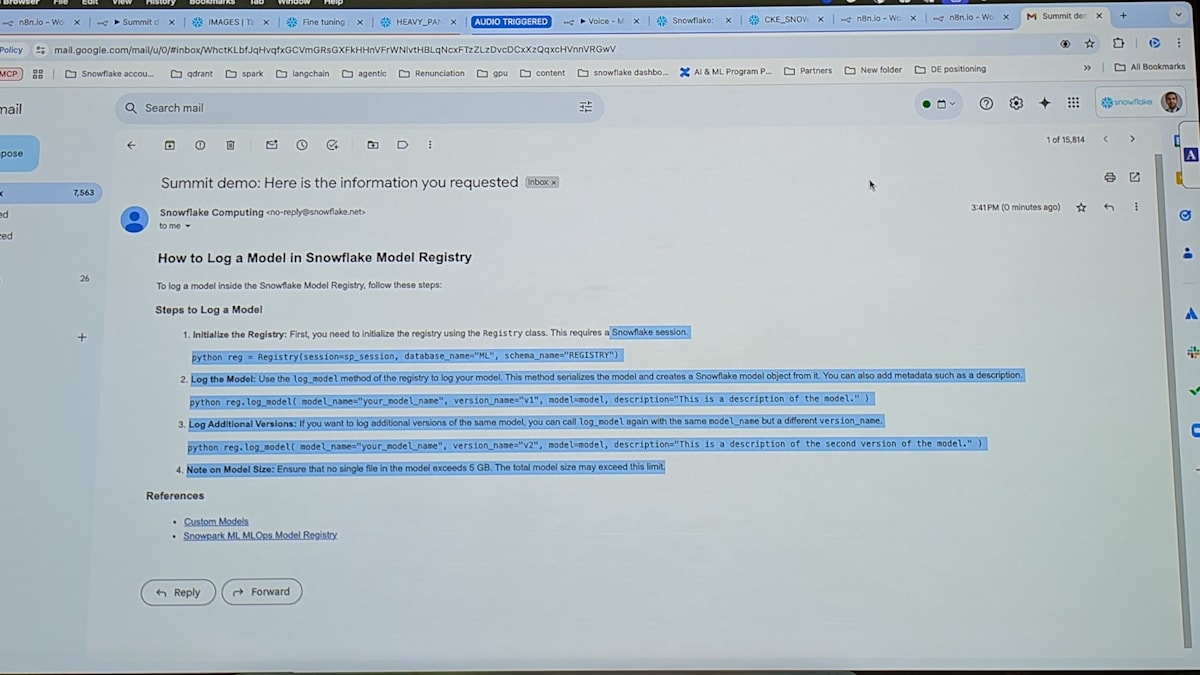The height and width of the screenshot is (675, 1200).
Task: Open the Bookmarks menu in the menu bar
Action: tap(212, 3)
